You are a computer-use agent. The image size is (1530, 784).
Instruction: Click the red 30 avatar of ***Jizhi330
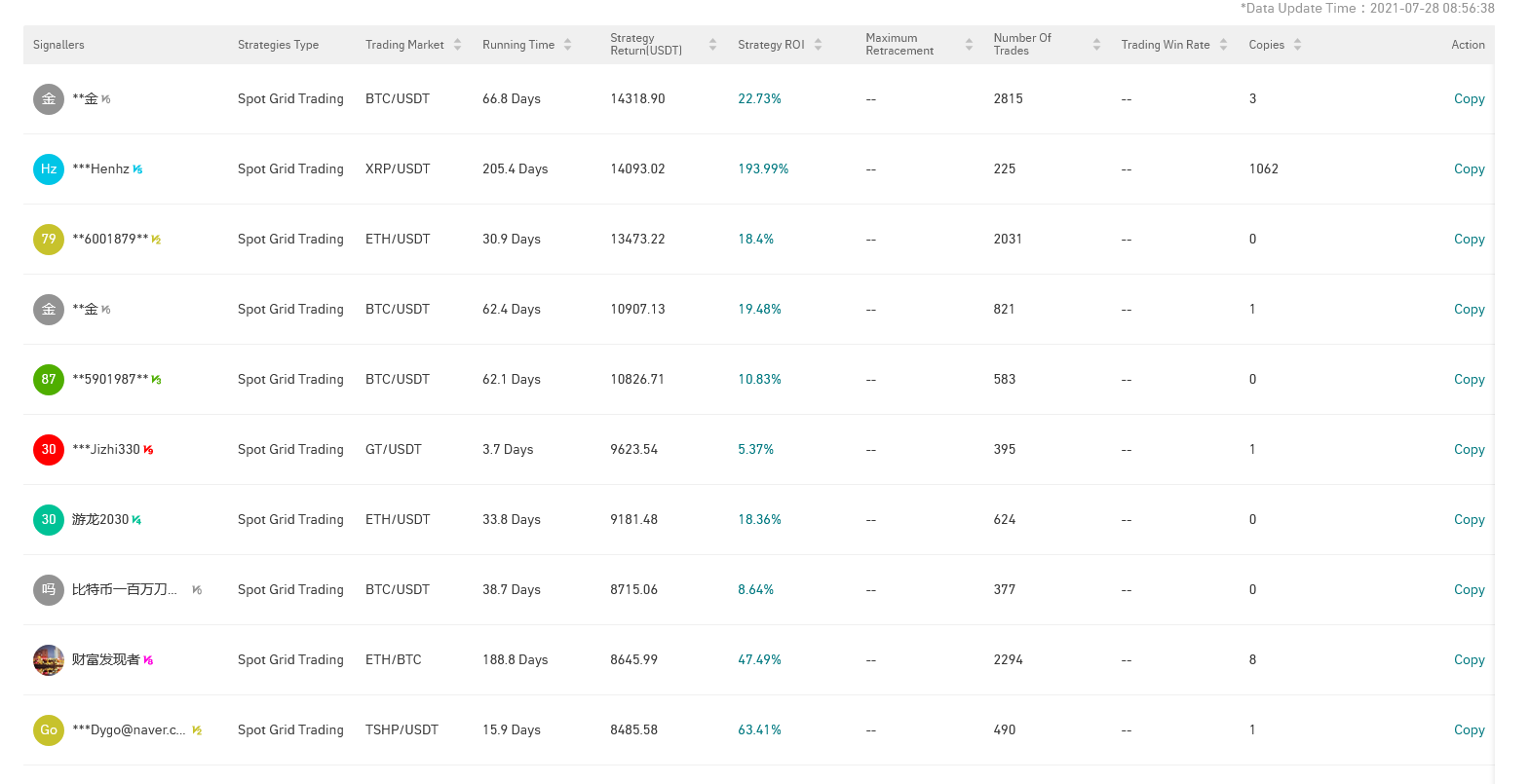49,450
